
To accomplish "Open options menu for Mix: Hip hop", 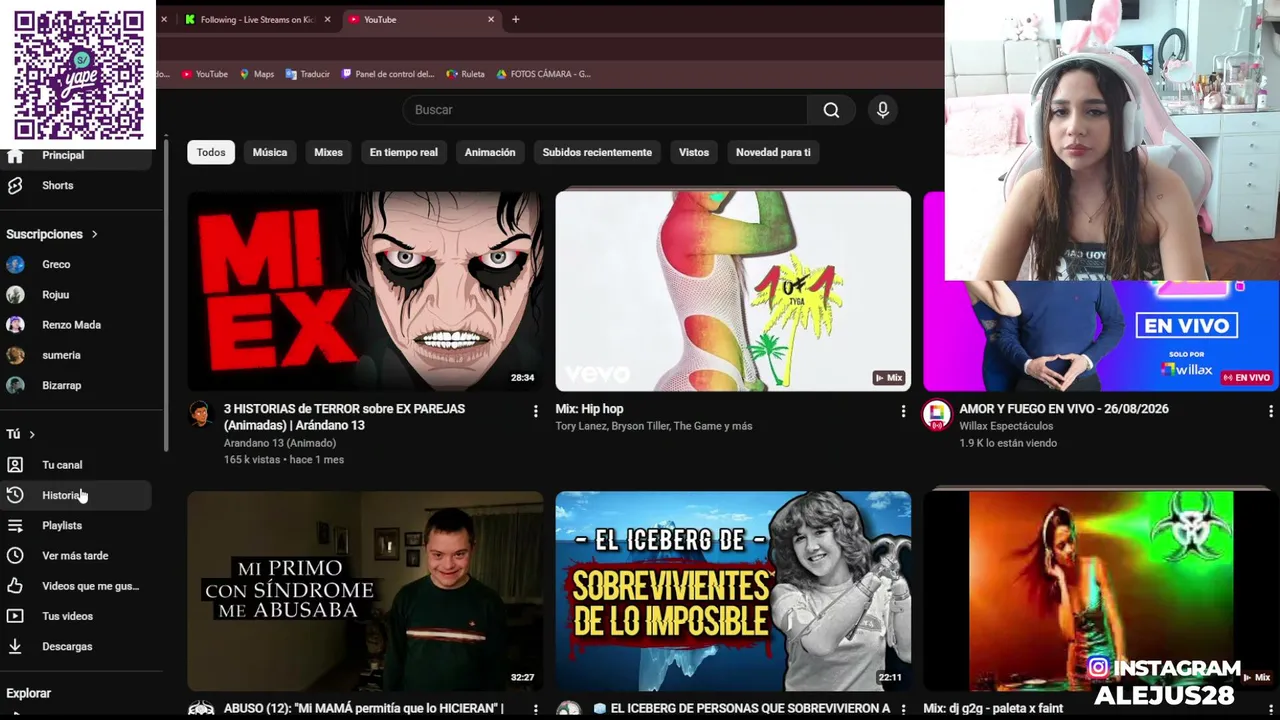I will [x=903, y=411].
